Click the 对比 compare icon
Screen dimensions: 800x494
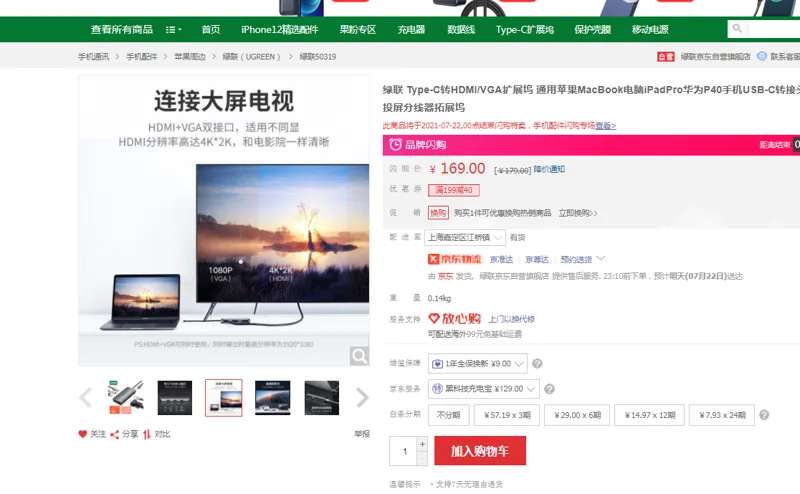click(x=147, y=434)
